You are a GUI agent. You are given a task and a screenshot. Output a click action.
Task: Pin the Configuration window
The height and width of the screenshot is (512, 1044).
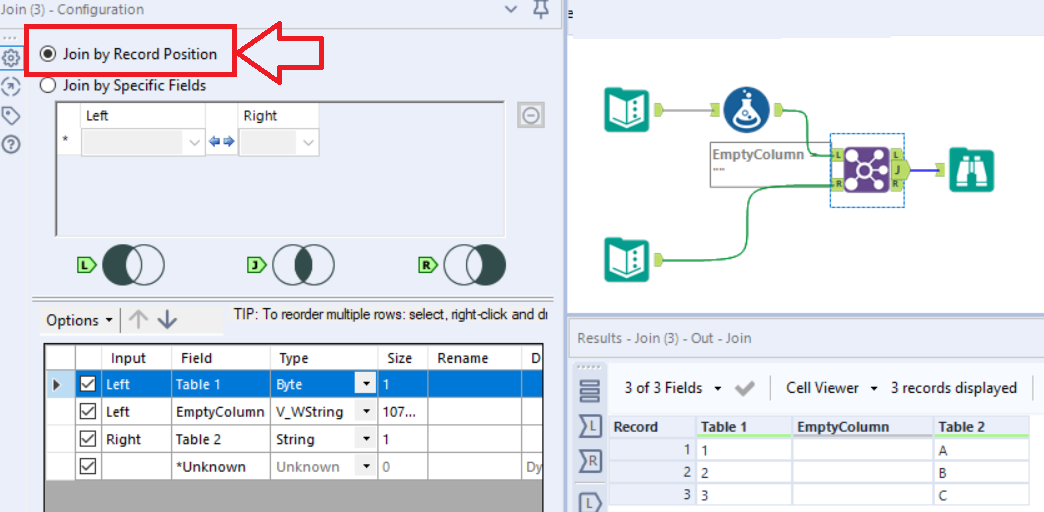543,9
